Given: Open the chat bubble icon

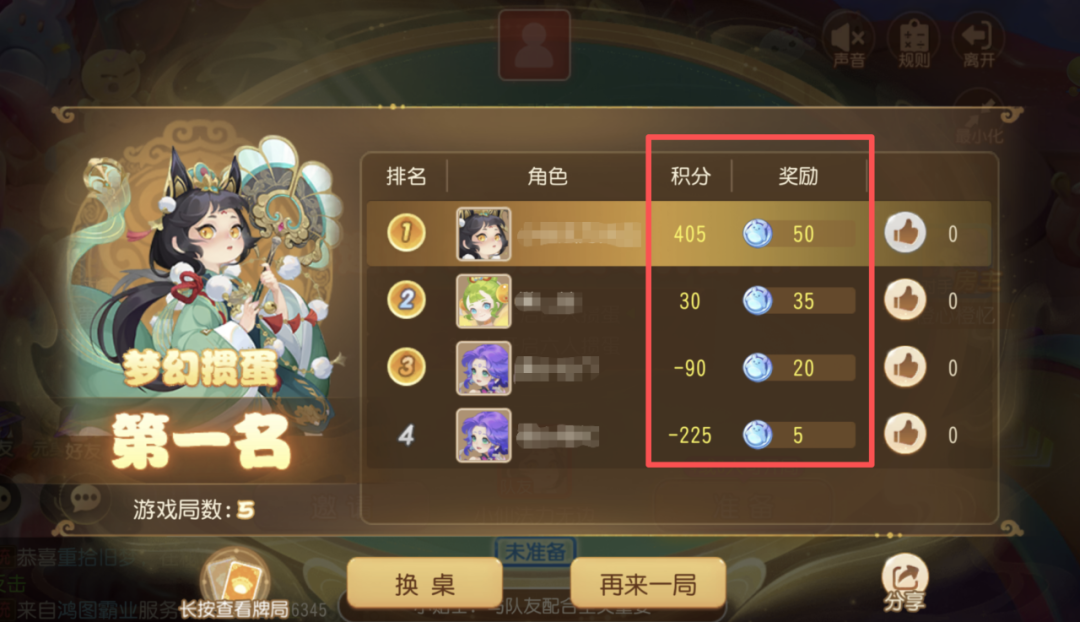Looking at the screenshot, I should click(x=85, y=498).
